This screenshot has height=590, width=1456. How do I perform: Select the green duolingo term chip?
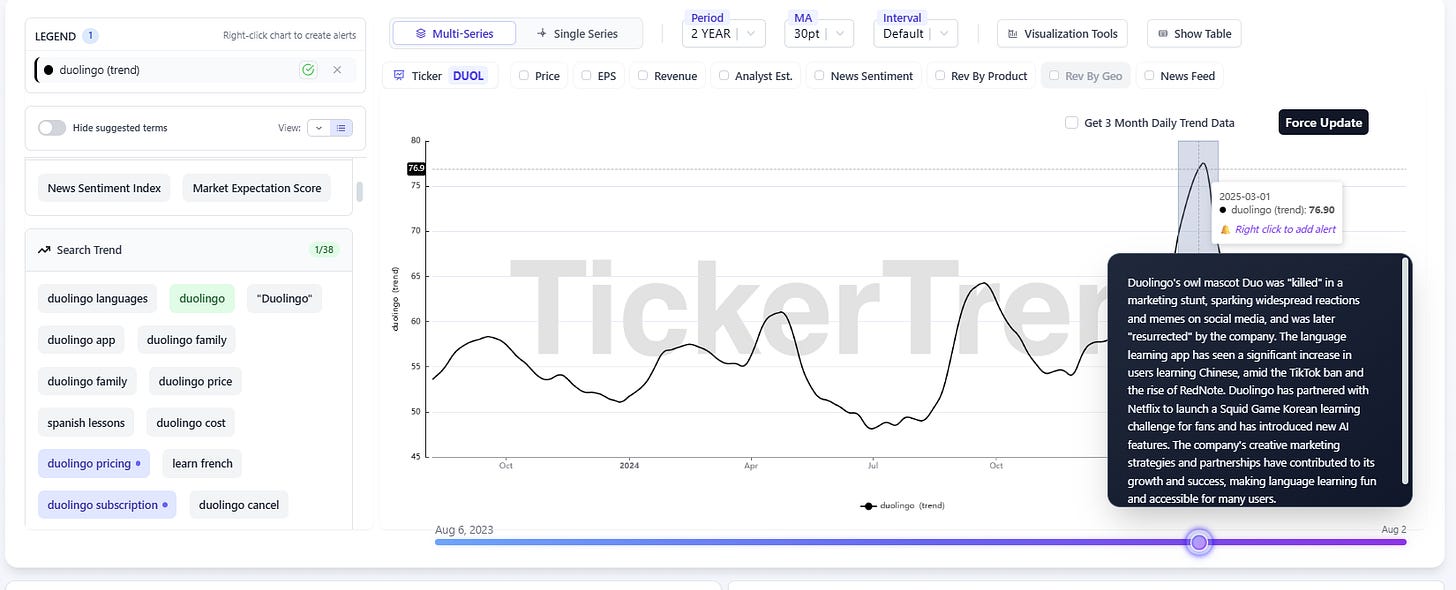pyautogui.click(x=202, y=298)
